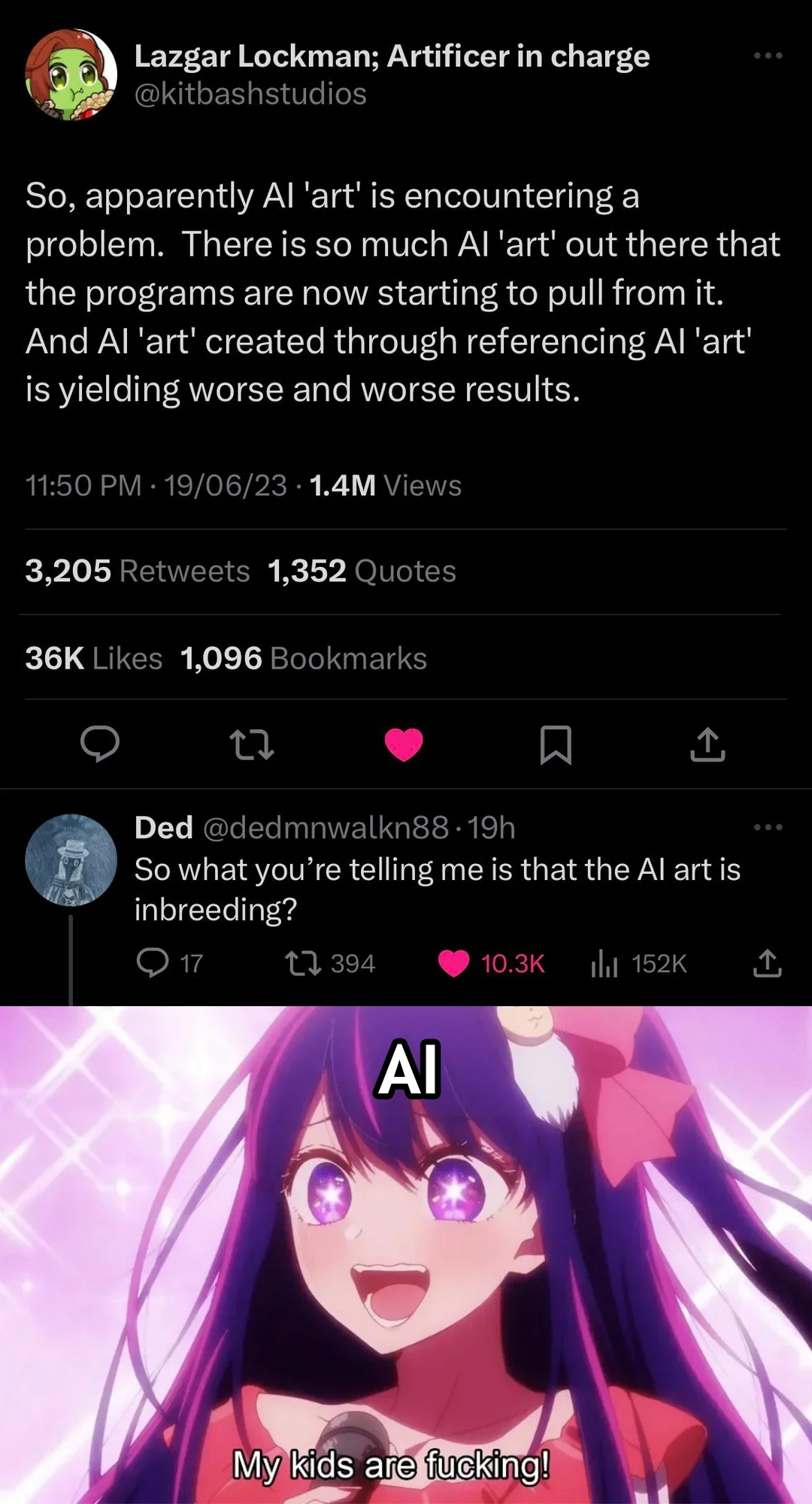Tap the reply icon on main tweet
Image resolution: width=812 pixels, height=1504 pixels.
[x=100, y=744]
